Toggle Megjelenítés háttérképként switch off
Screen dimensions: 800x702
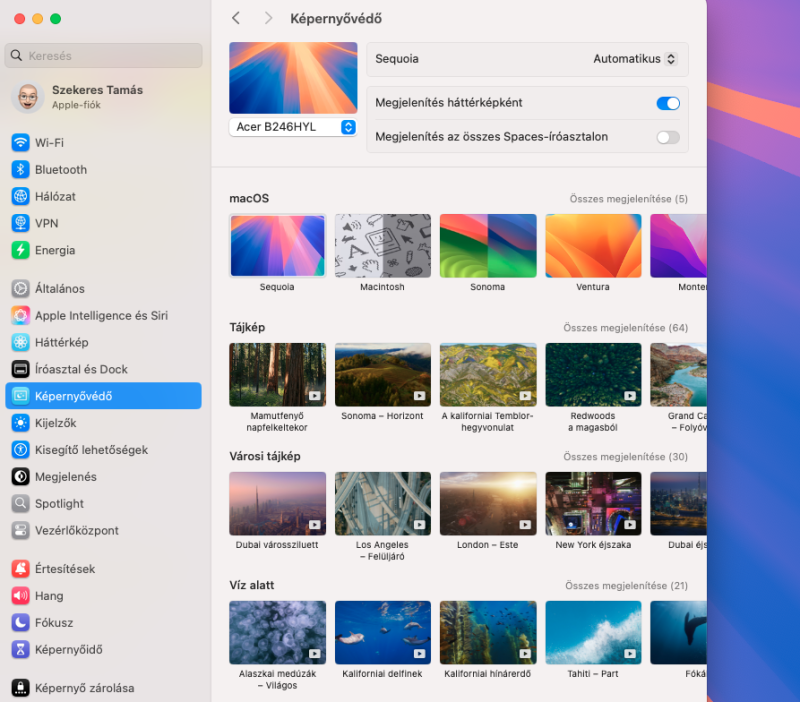pos(668,103)
